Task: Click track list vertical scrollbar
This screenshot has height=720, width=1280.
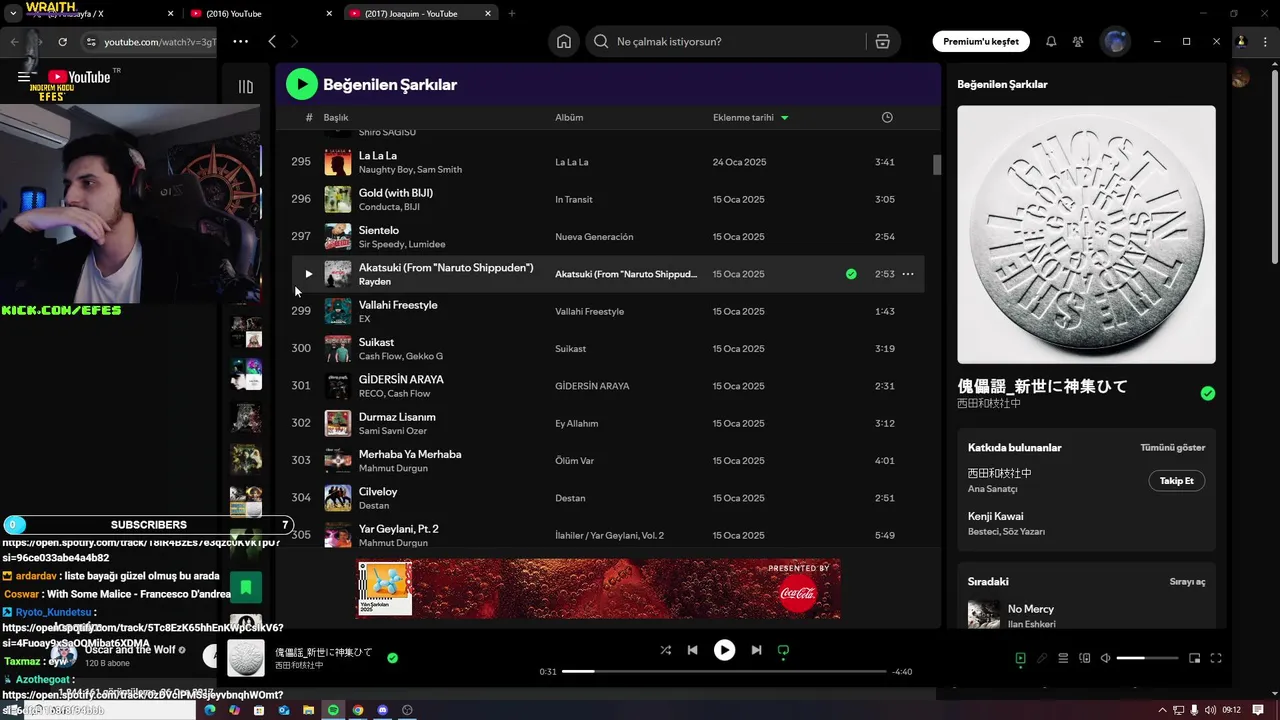Action: click(937, 165)
